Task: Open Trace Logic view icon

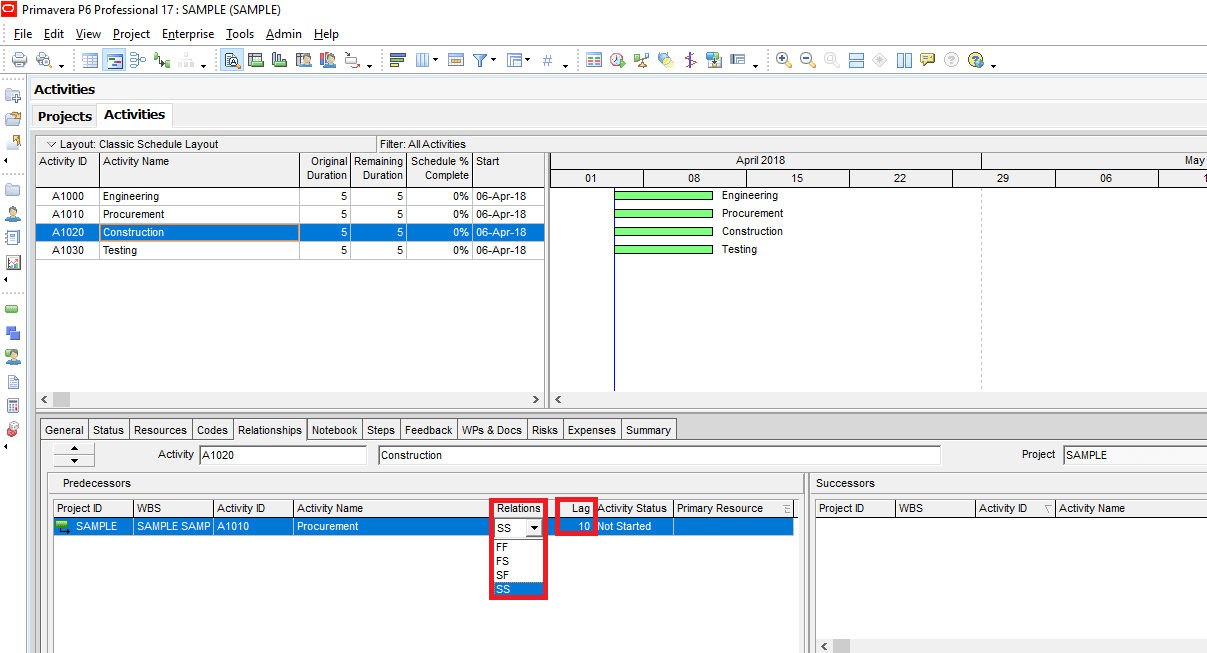Action: (x=161, y=60)
